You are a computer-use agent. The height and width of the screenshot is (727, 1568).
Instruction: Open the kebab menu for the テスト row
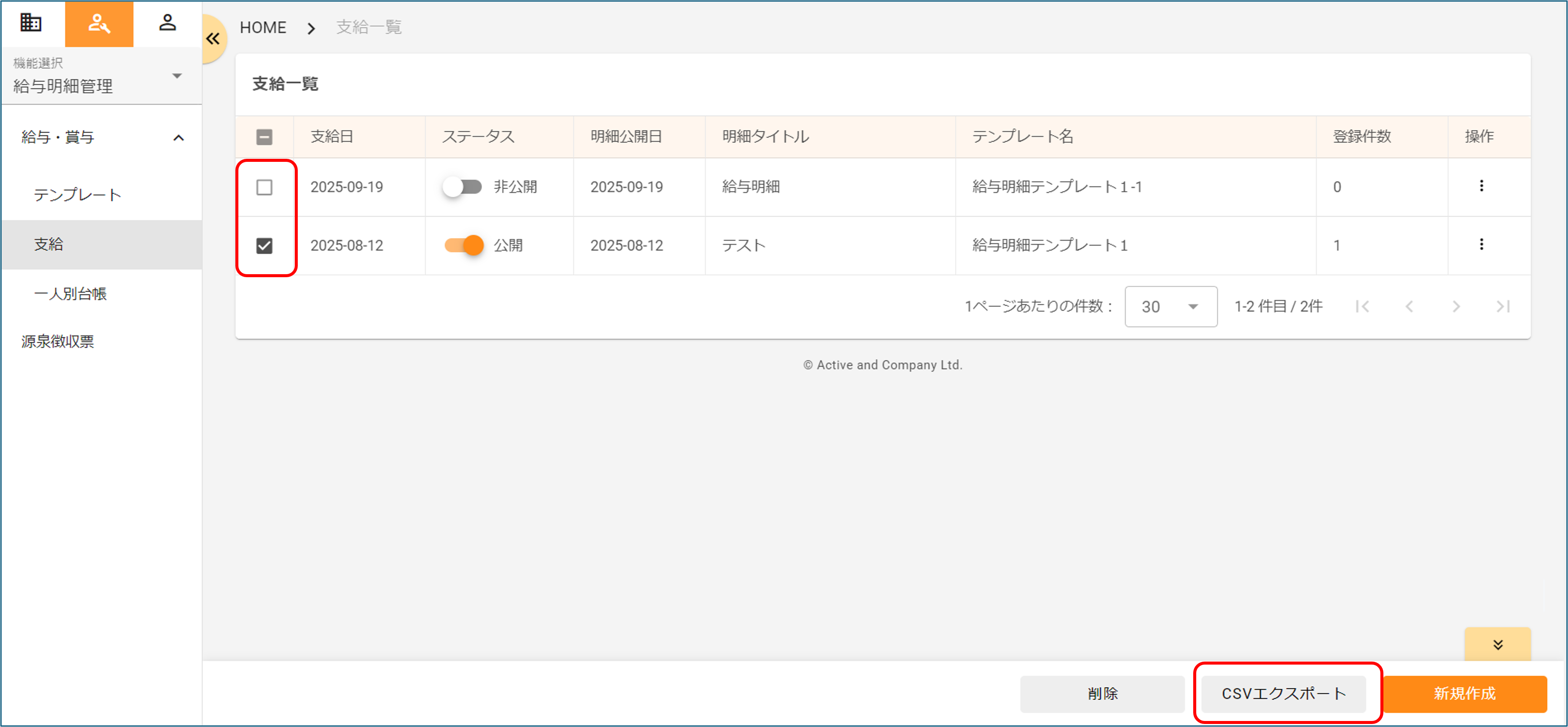pos(1482,245)
